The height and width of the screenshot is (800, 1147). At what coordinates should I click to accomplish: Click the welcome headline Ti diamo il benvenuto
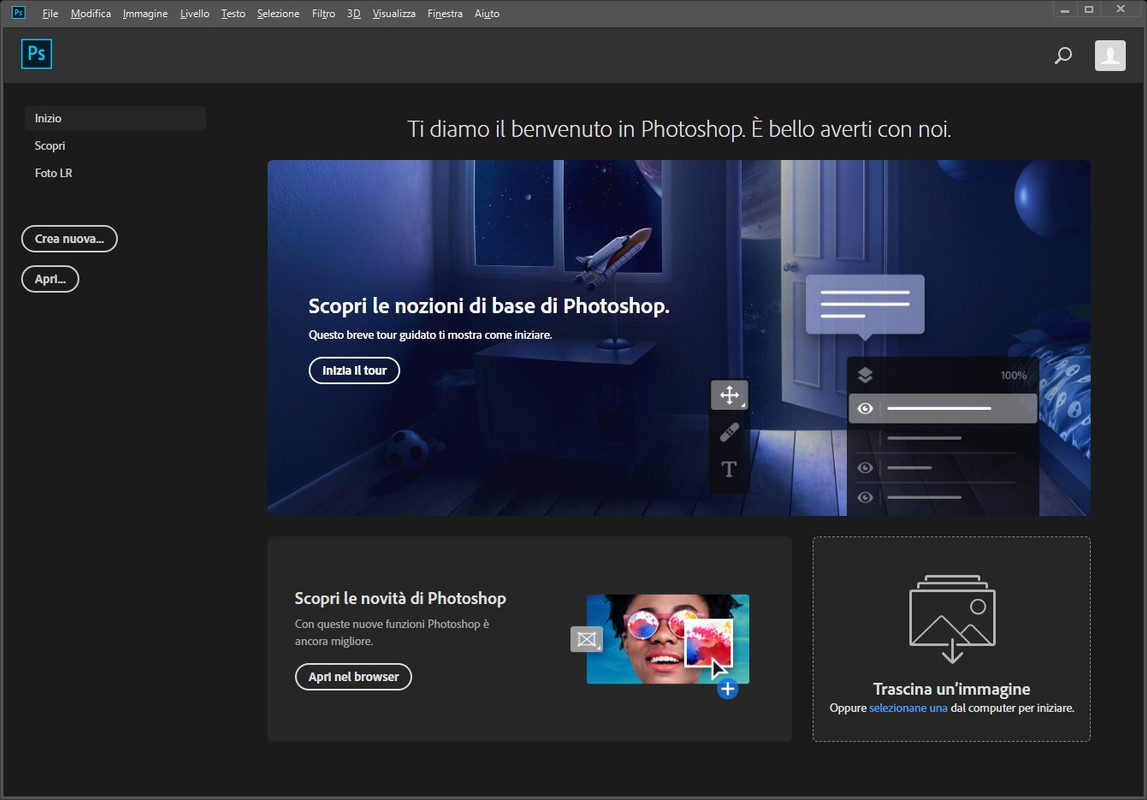(x=679, y=129)
